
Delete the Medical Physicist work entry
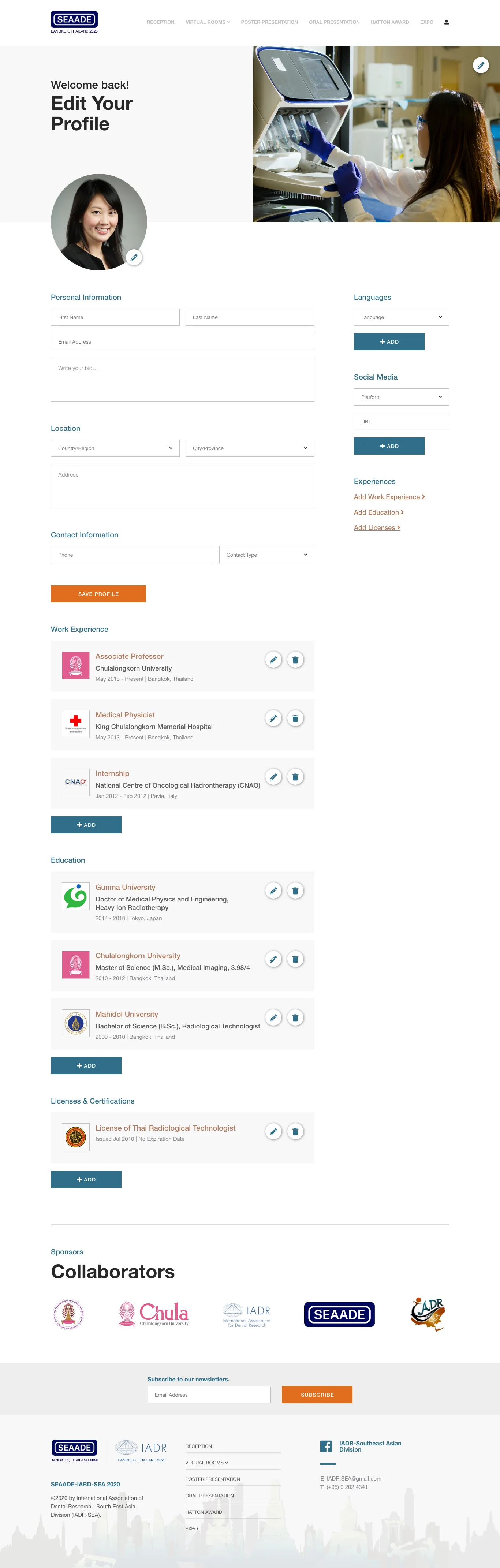[x=295, y=718]
